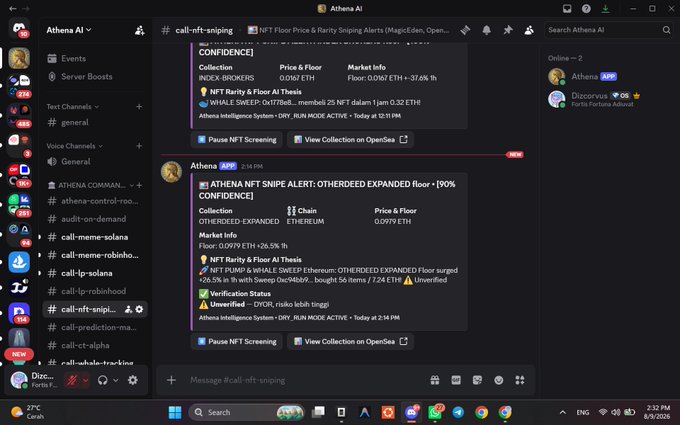This screenshot has height=425, width=680.
Task: Show pinned messages
Action: (x=508, y=30)
